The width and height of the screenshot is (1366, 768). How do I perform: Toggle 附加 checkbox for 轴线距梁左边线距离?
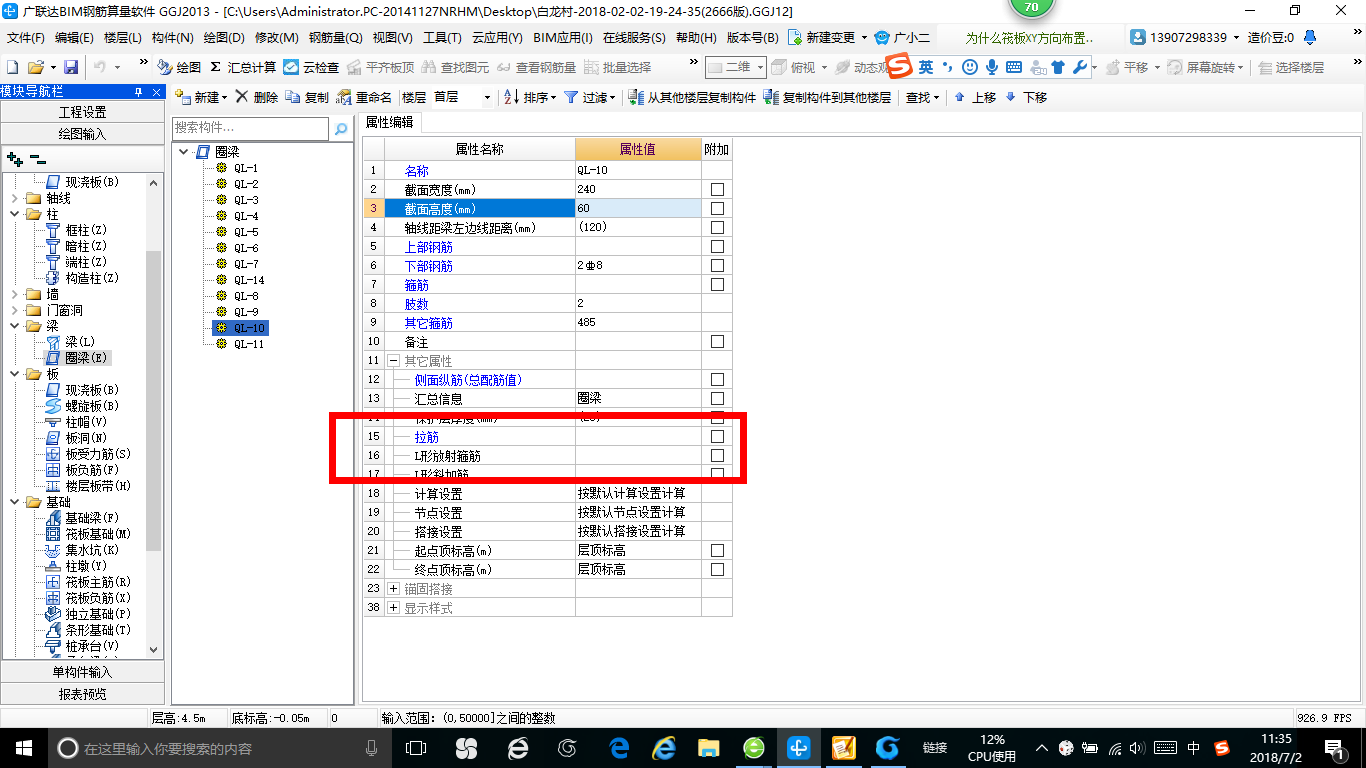point(717,228)
